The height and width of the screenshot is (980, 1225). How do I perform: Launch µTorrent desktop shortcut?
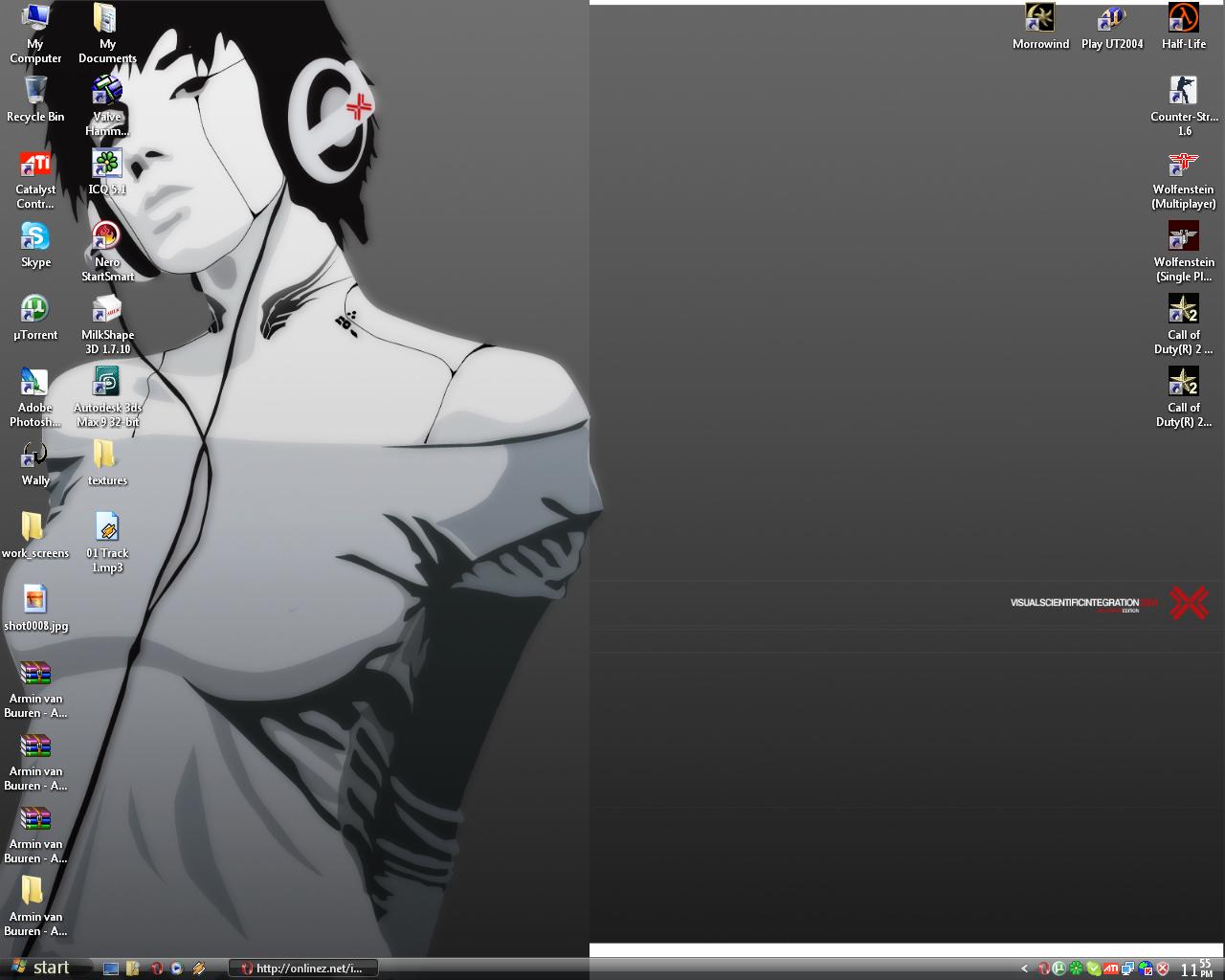(x=35, y=318)
